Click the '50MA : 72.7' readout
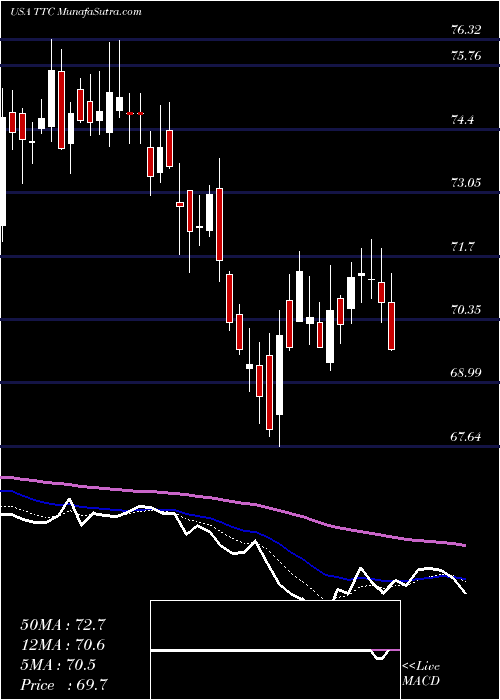This screenshot has height=700, width=500. pyautogui.click(x=63, y=625)
